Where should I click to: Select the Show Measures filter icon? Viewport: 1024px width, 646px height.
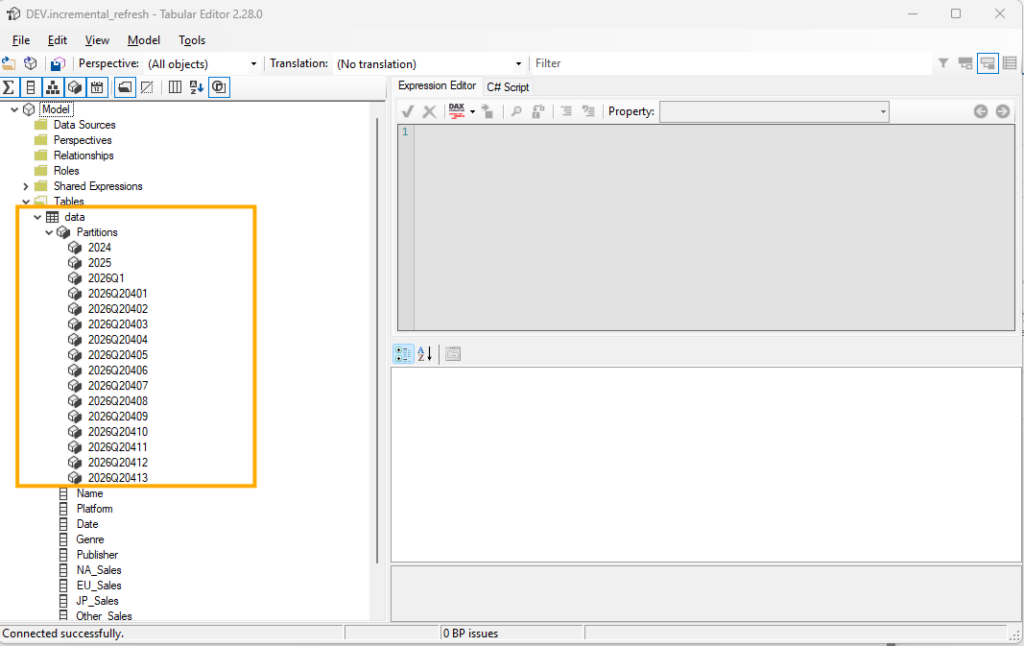(x=9, y=87)
